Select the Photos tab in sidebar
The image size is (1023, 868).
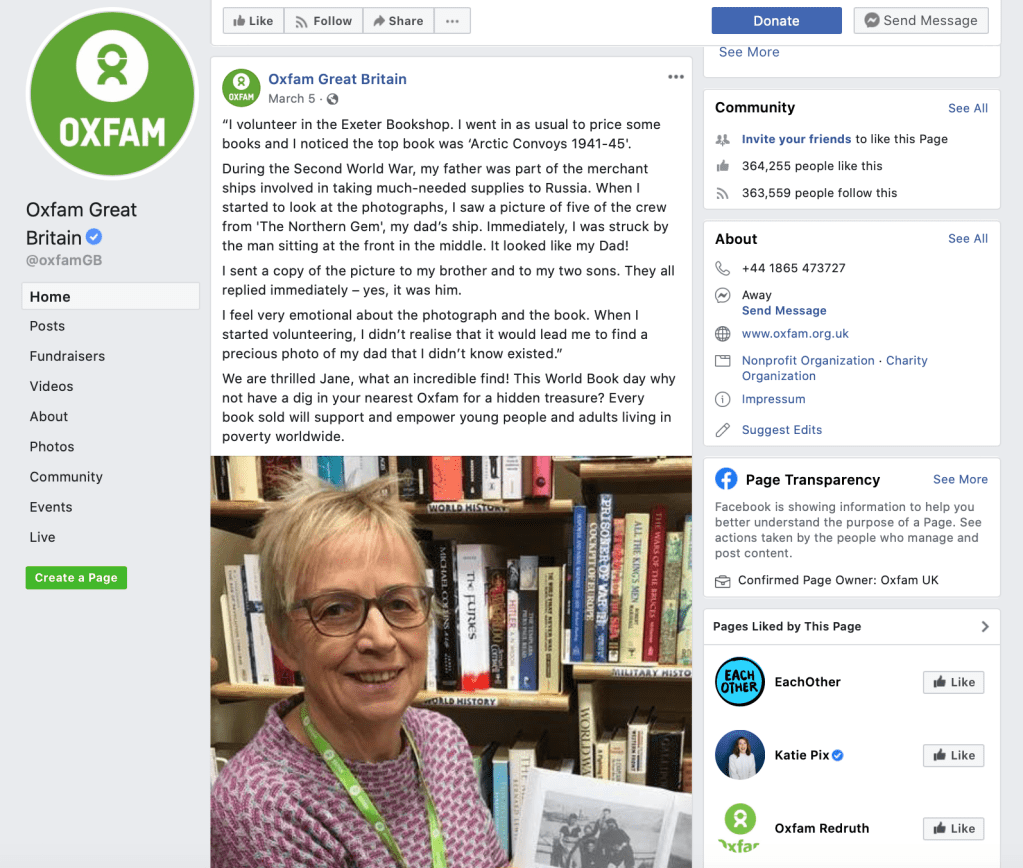click(x=52, y=446)
